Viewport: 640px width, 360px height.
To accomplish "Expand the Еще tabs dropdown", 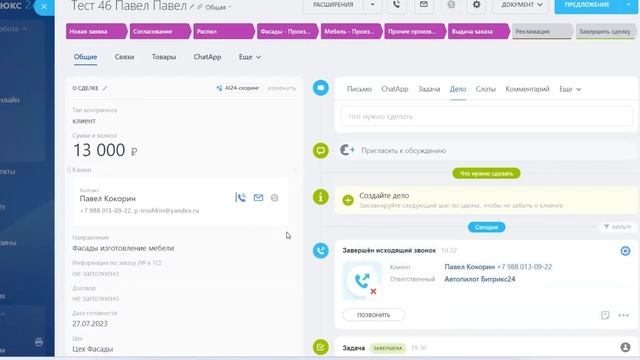I will (x=249, y=57).
